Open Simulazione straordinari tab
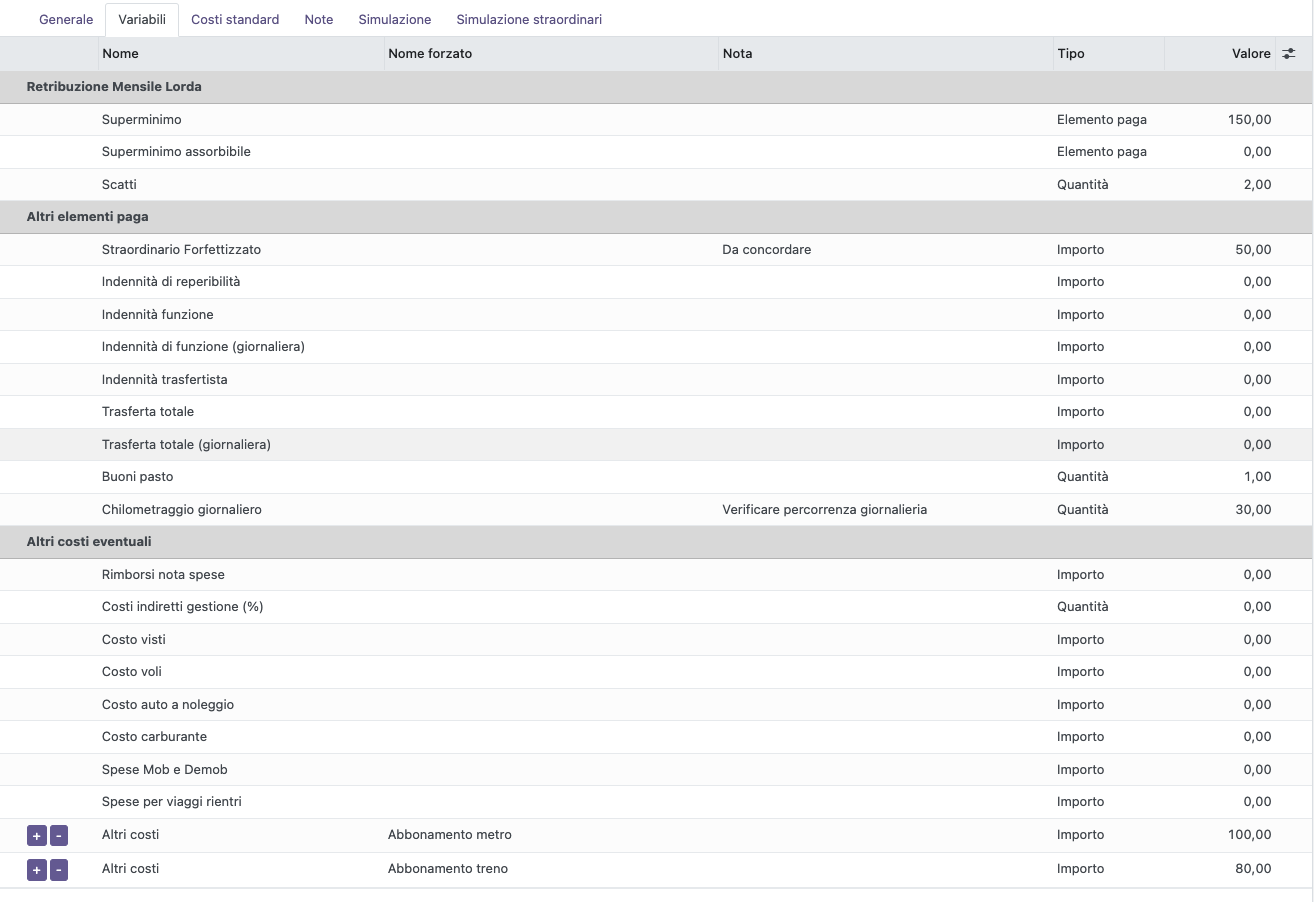The image size is (1314, 902). pos(529,20)
